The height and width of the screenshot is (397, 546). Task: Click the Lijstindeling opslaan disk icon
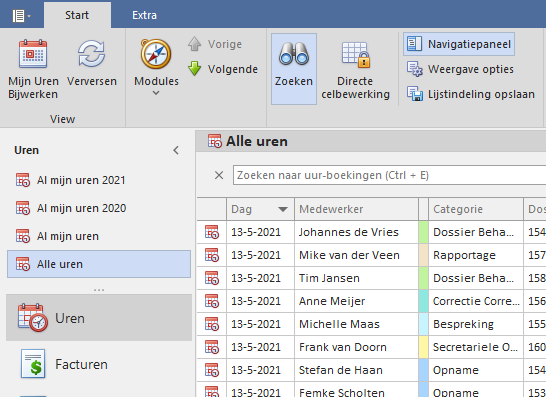(415, 94)
